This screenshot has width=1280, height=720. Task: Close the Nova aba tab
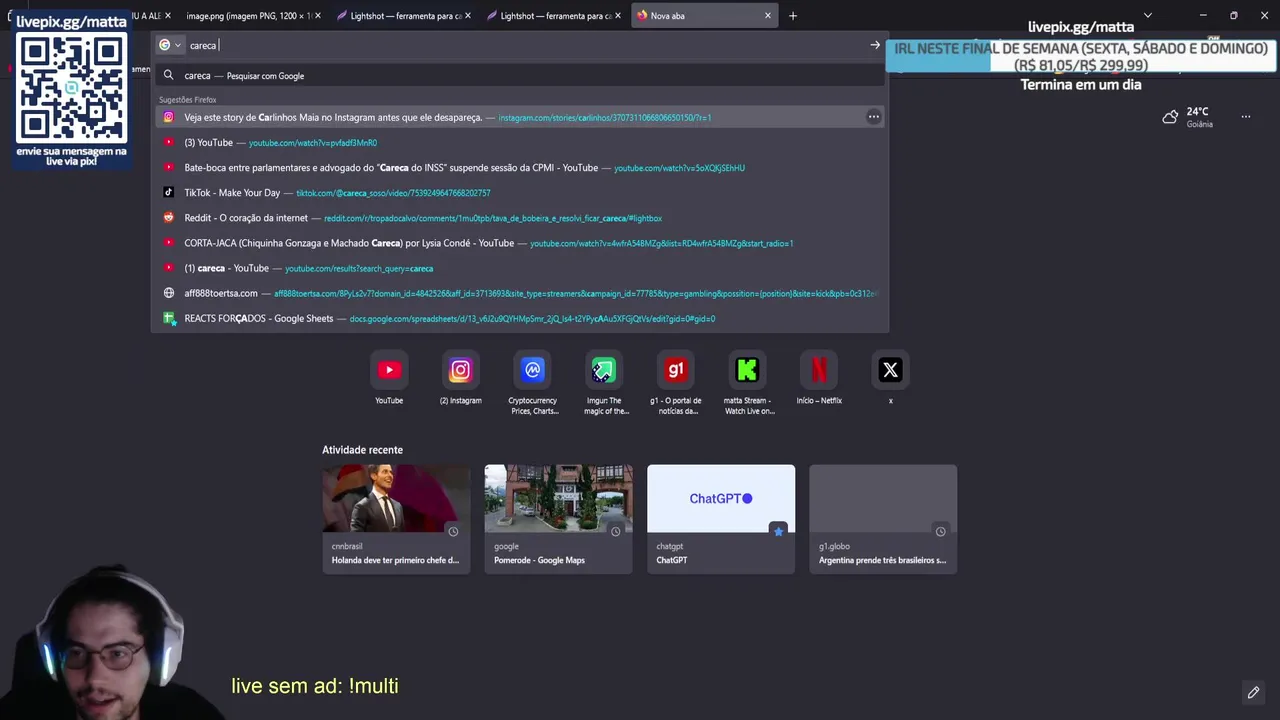[x=768, y=16]
